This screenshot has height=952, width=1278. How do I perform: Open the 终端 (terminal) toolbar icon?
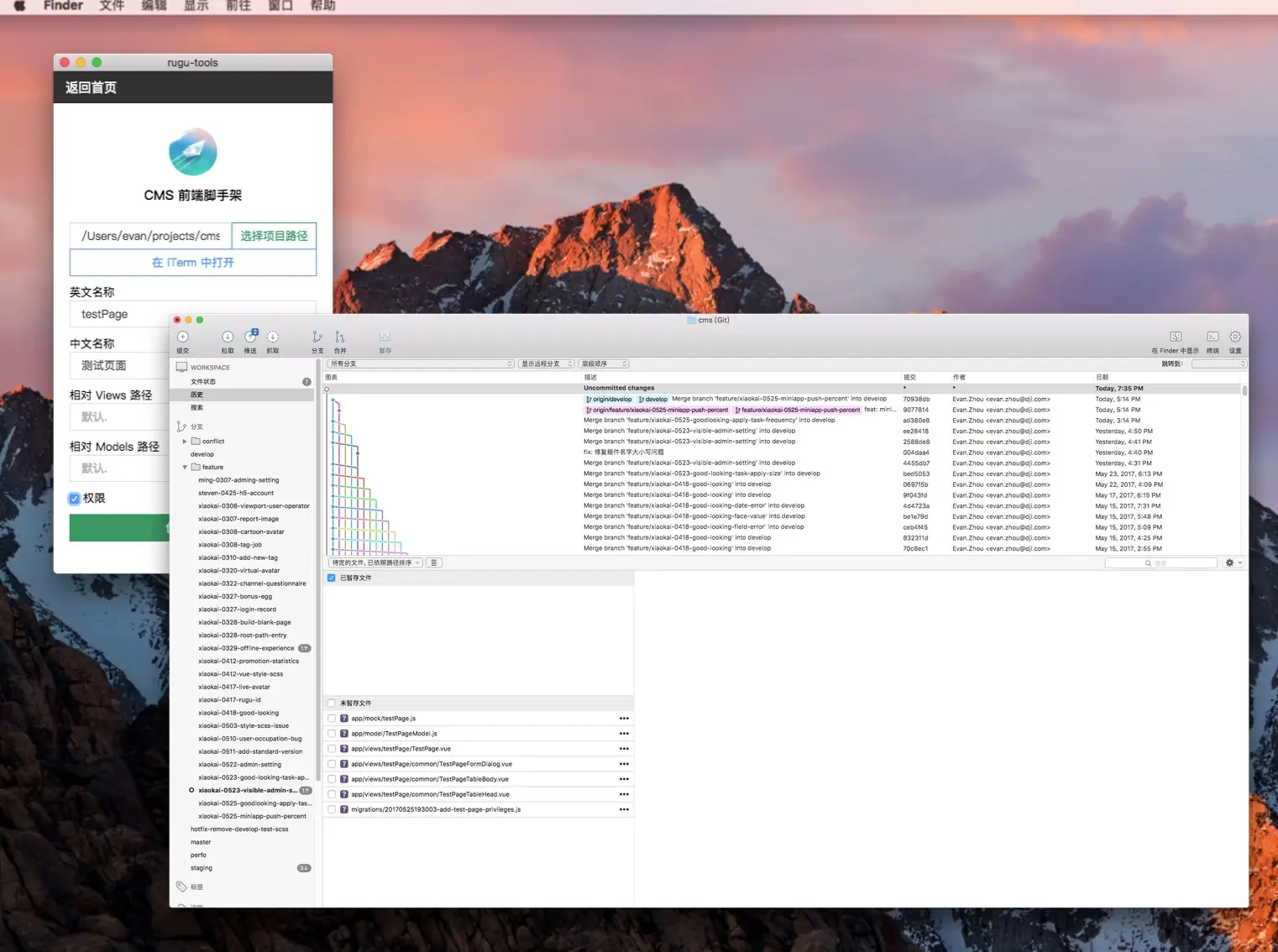[1213, 337]
